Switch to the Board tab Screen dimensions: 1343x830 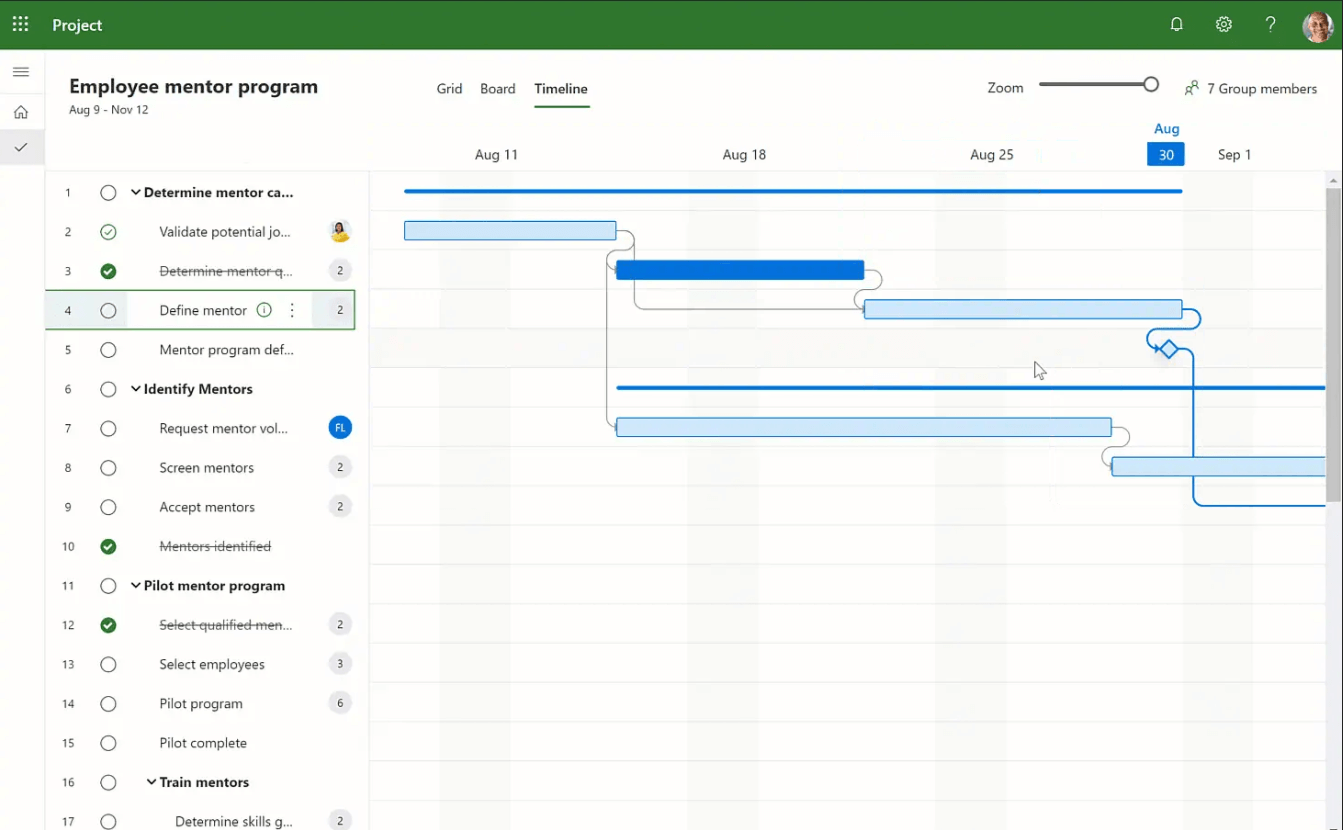tap(497, 88)
